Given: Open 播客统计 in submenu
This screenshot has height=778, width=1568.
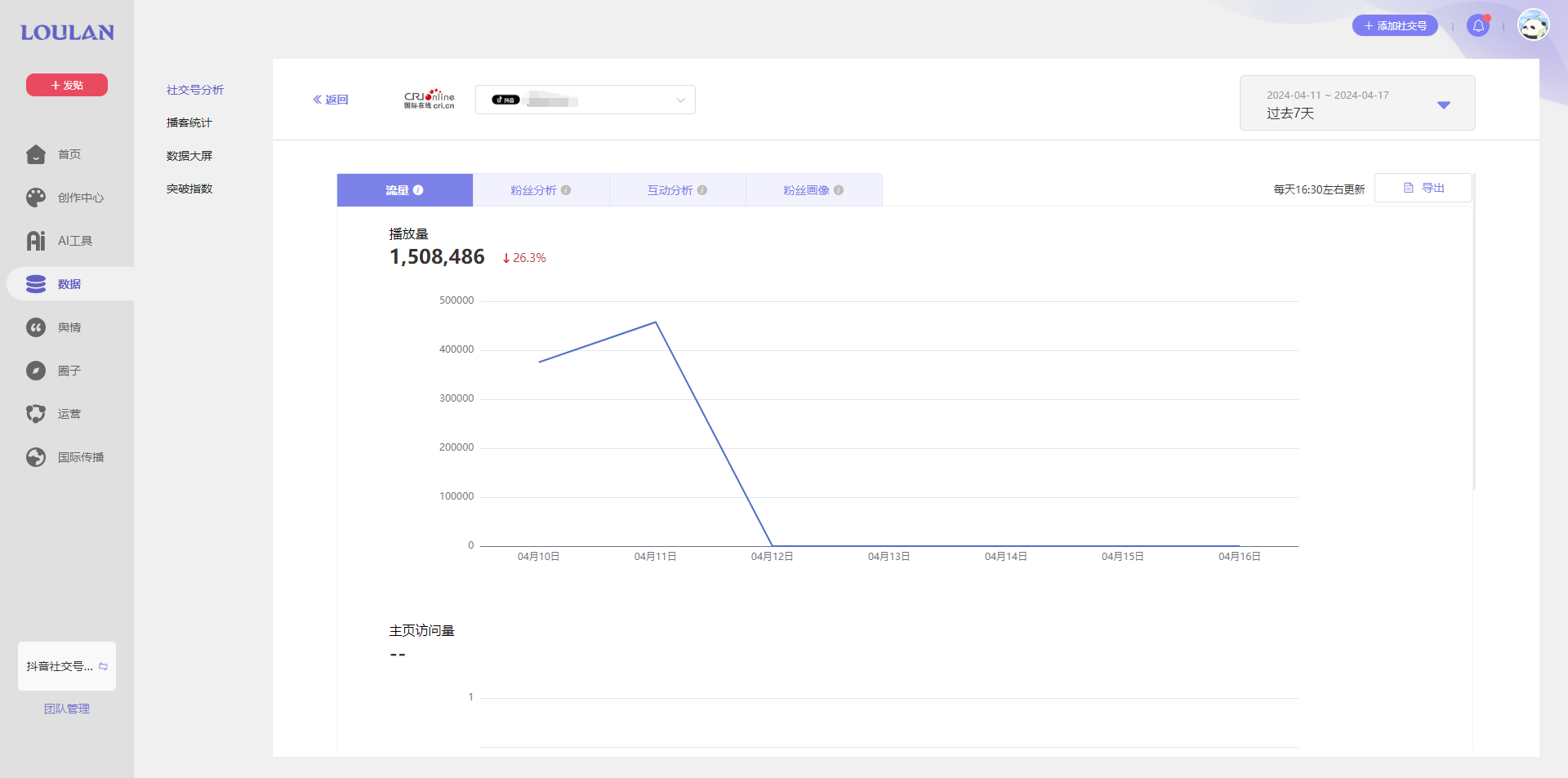Looking at the screenshot, I should 189,122.
